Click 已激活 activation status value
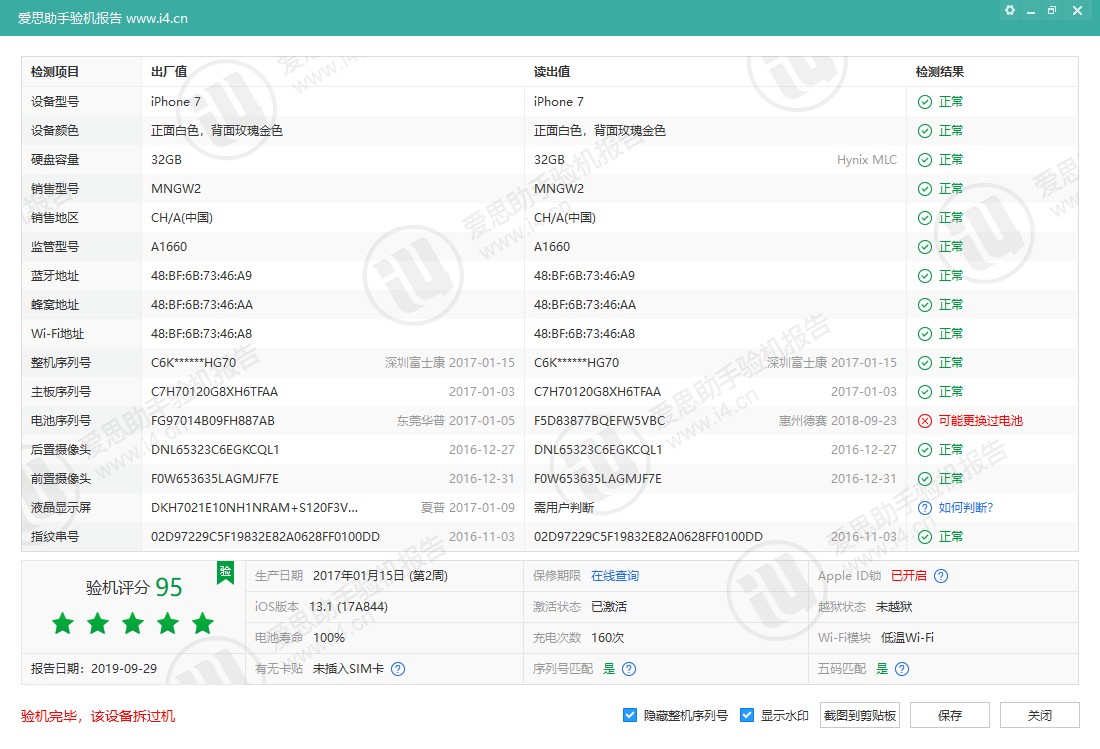The image size is (1100, 749). pos(609,607)
